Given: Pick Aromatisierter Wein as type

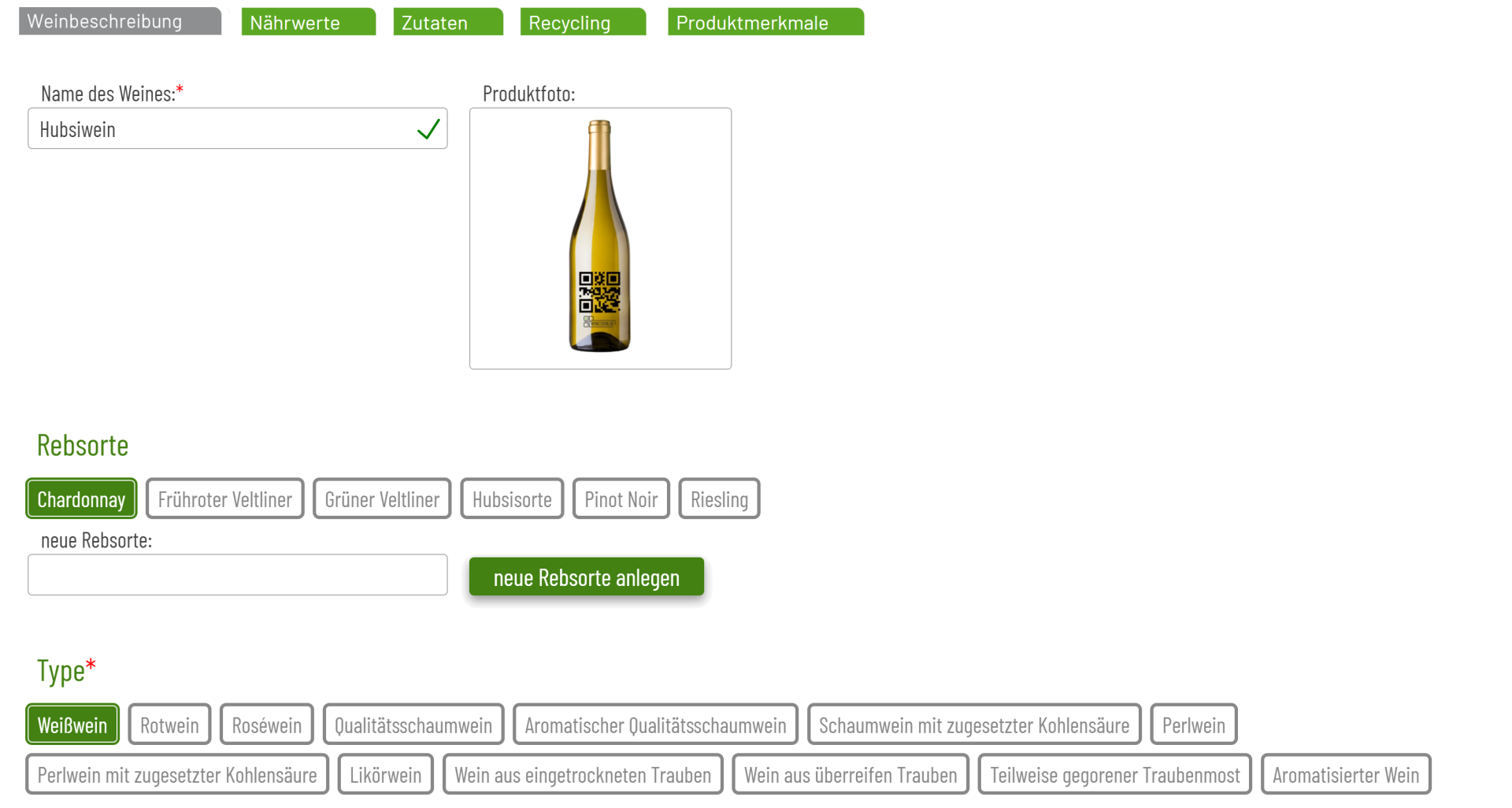Looking at the screenshot, I should coord(1345,774).
